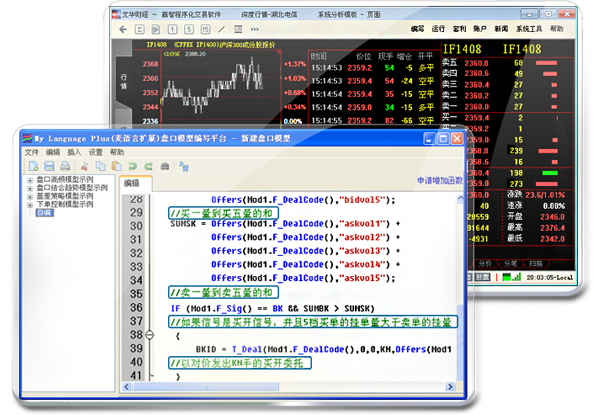Expand 盘口结合趋势模型示例 tree node

[30, 188]
